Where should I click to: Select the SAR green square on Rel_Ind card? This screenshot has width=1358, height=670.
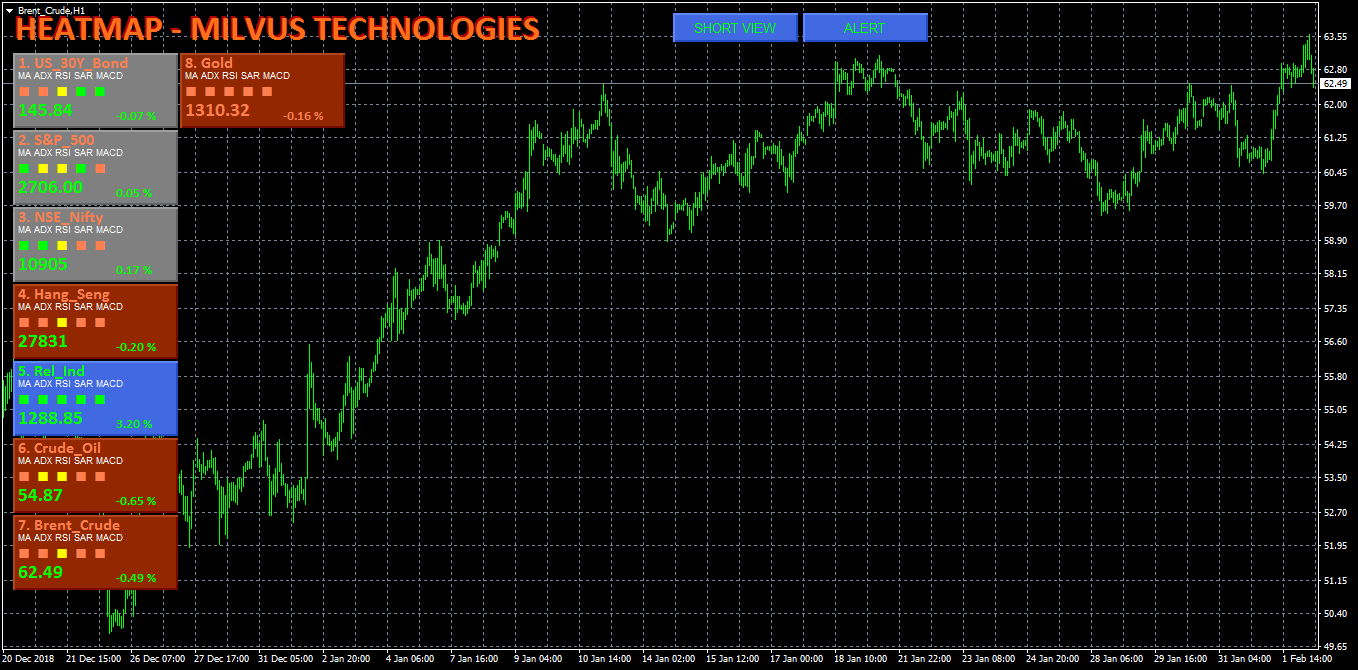pos(81,400)
